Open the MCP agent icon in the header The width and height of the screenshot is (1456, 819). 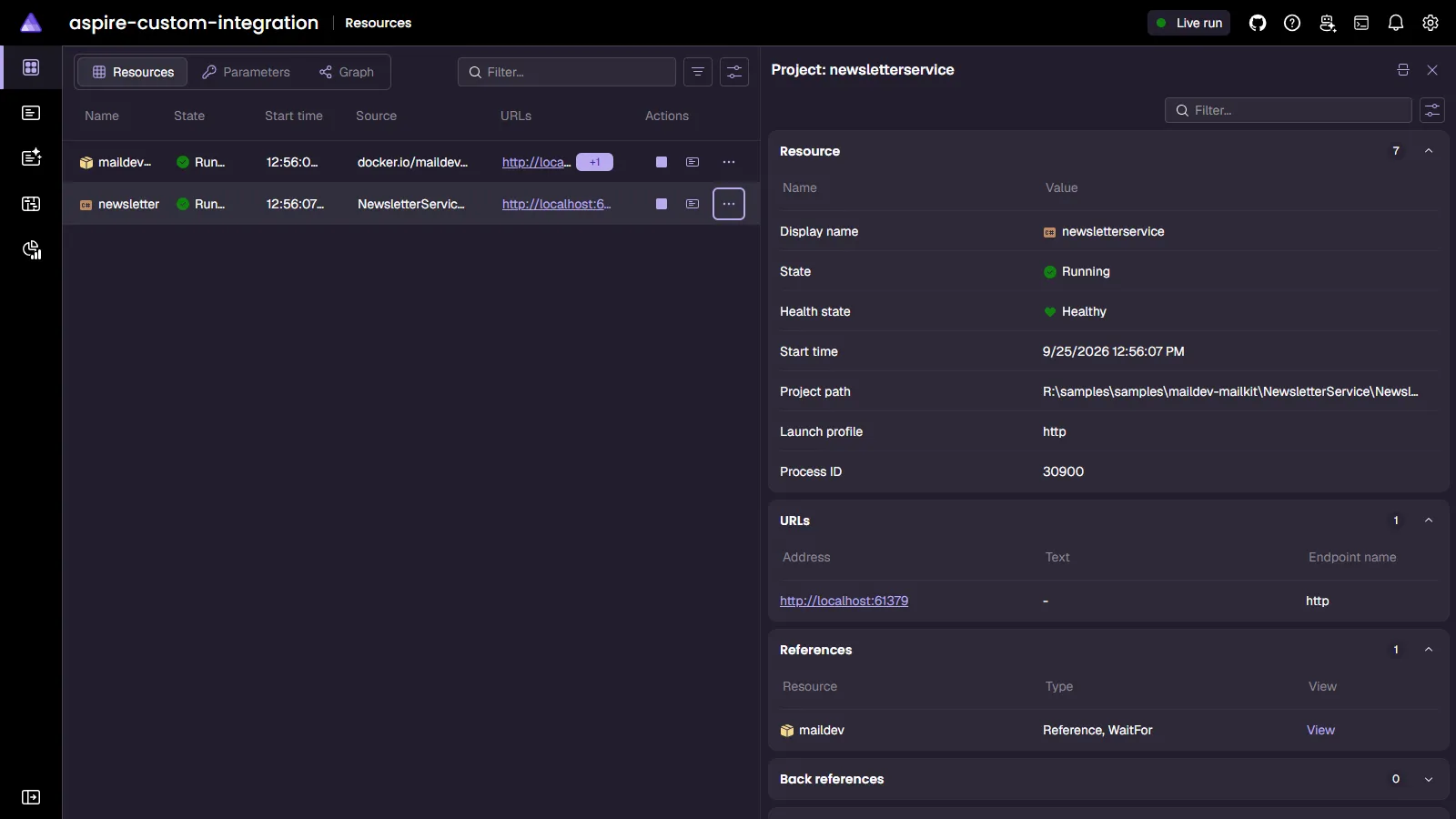pyautogui.click(x=1327, y=23)
